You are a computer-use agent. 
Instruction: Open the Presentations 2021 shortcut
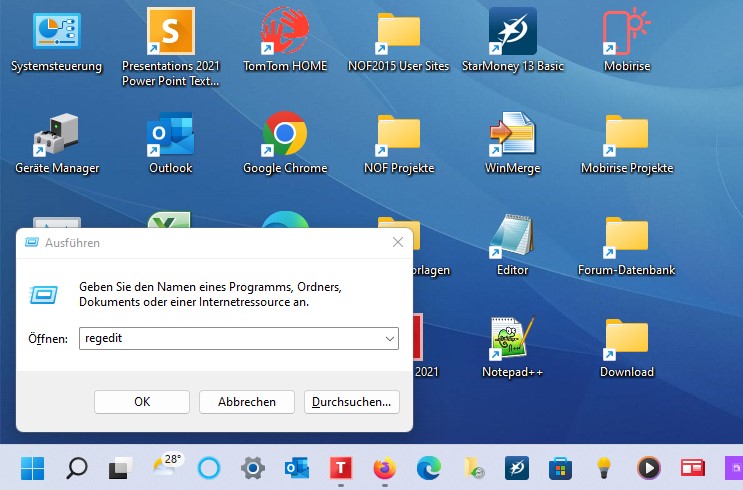[x=170, y=33]
